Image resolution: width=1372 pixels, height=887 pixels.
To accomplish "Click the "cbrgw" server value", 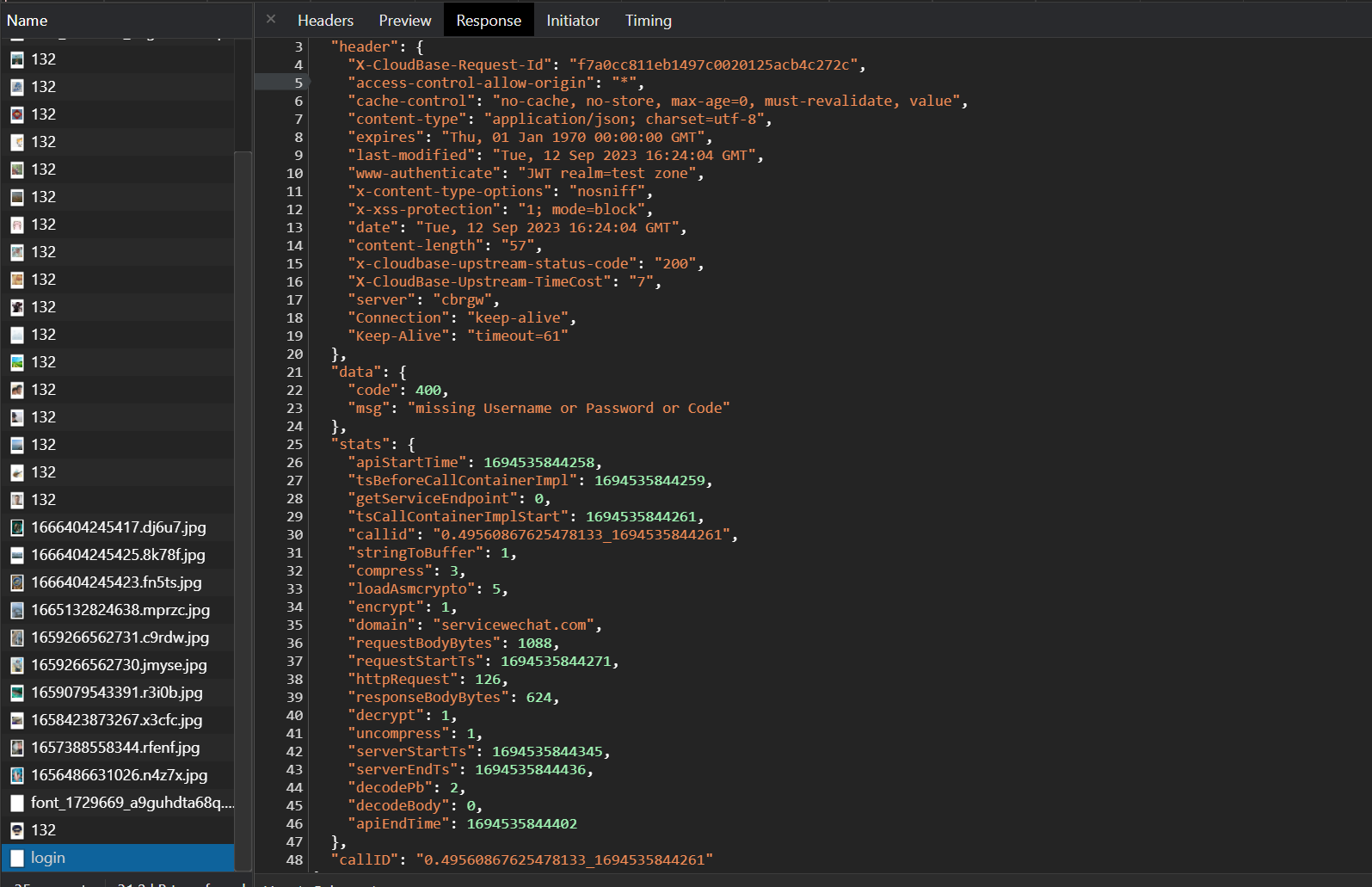I will tap(462, 299).
